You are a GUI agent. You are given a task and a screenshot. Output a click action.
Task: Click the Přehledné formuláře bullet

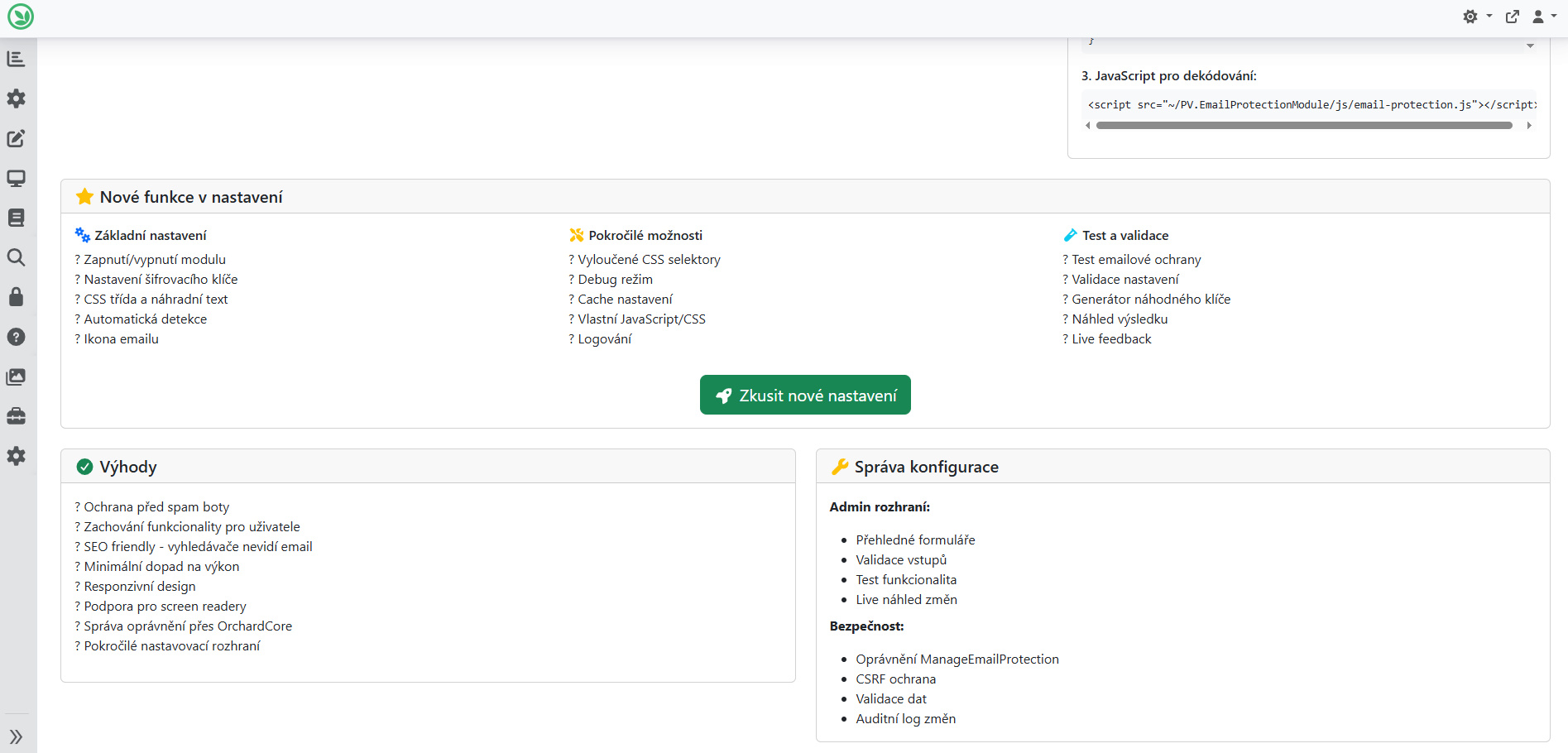915,540
